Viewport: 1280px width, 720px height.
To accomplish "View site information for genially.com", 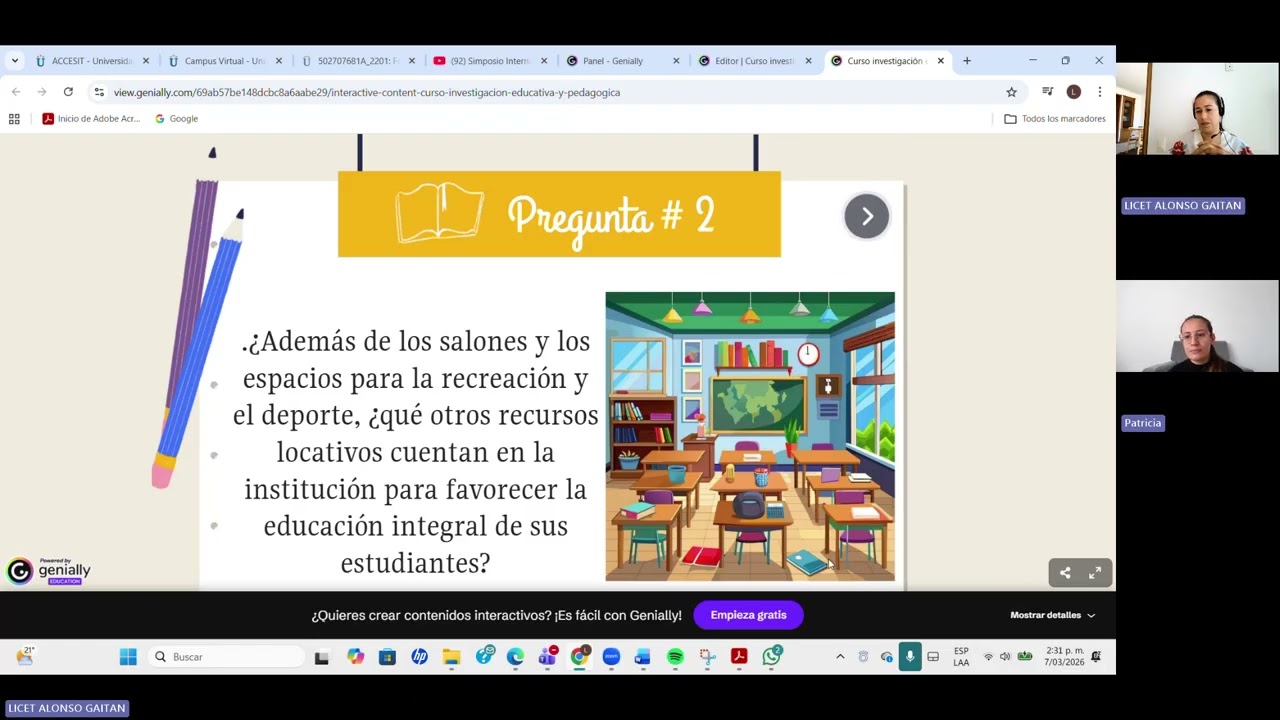I will tap(98, 92).
